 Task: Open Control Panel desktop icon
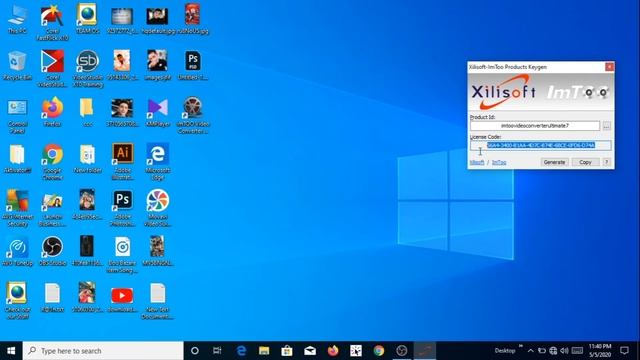pos(17,116)
